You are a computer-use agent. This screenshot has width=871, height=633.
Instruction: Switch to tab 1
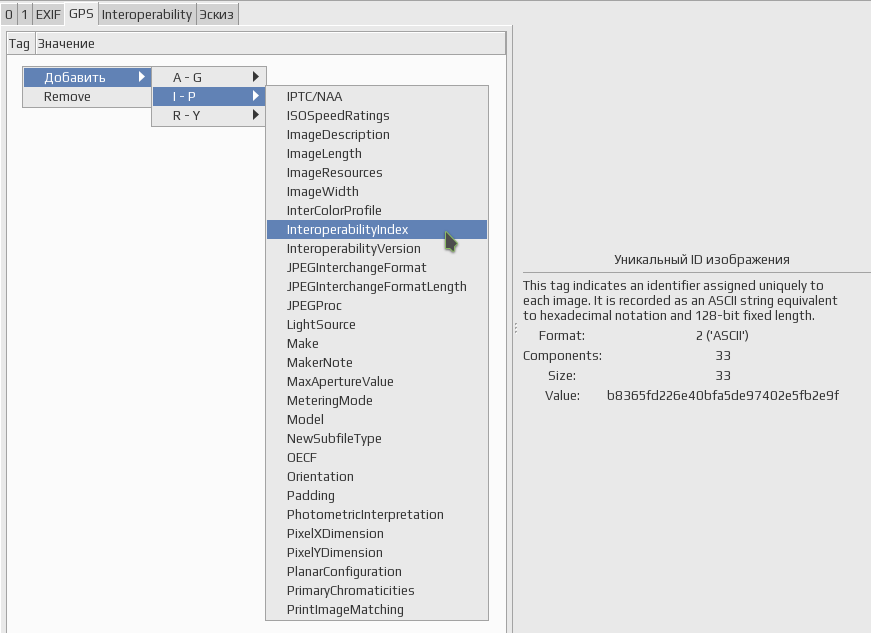pos(24,14)
